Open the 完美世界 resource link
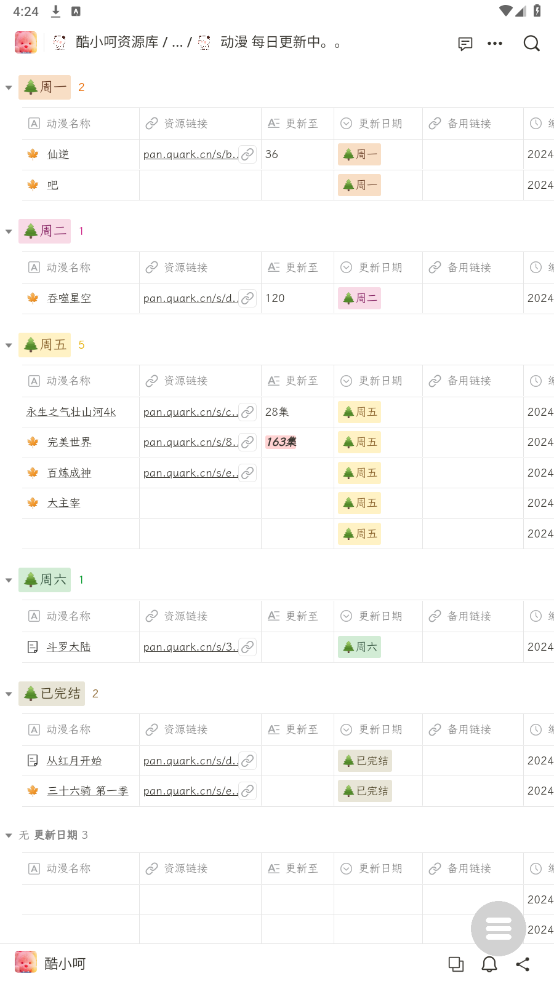 pos(190,442)
